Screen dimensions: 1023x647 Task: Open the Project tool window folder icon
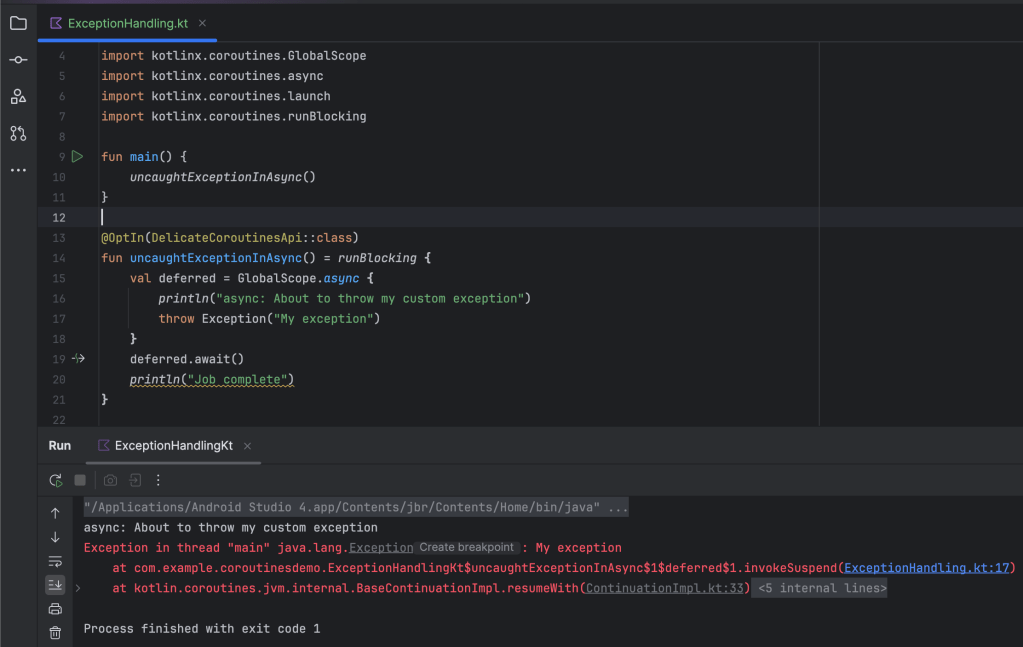18,23
